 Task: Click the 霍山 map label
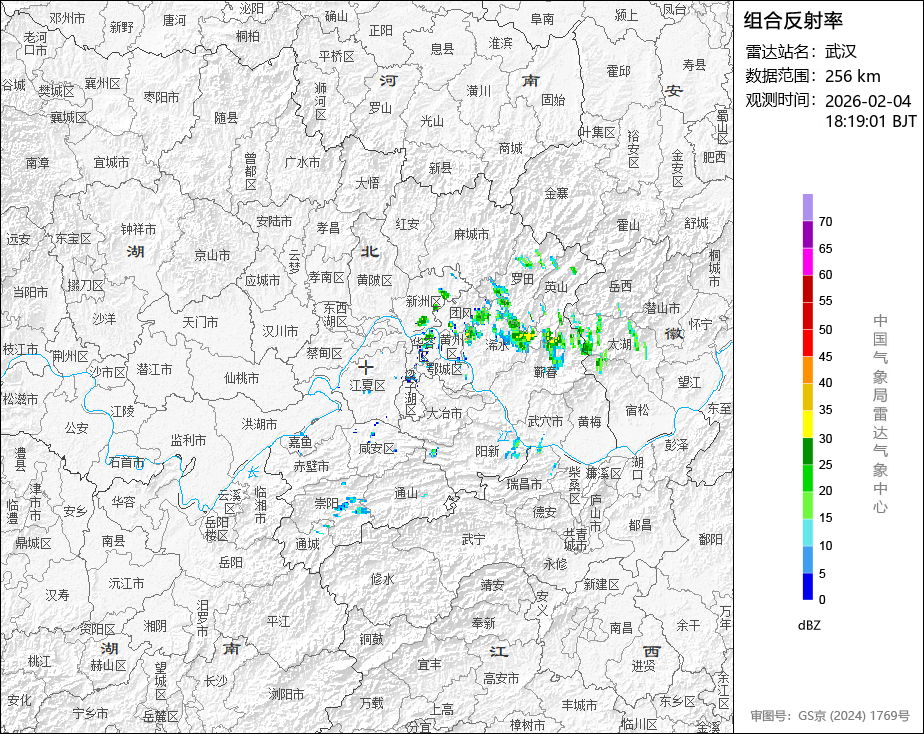pyautogui.click(x=628, y=225)
